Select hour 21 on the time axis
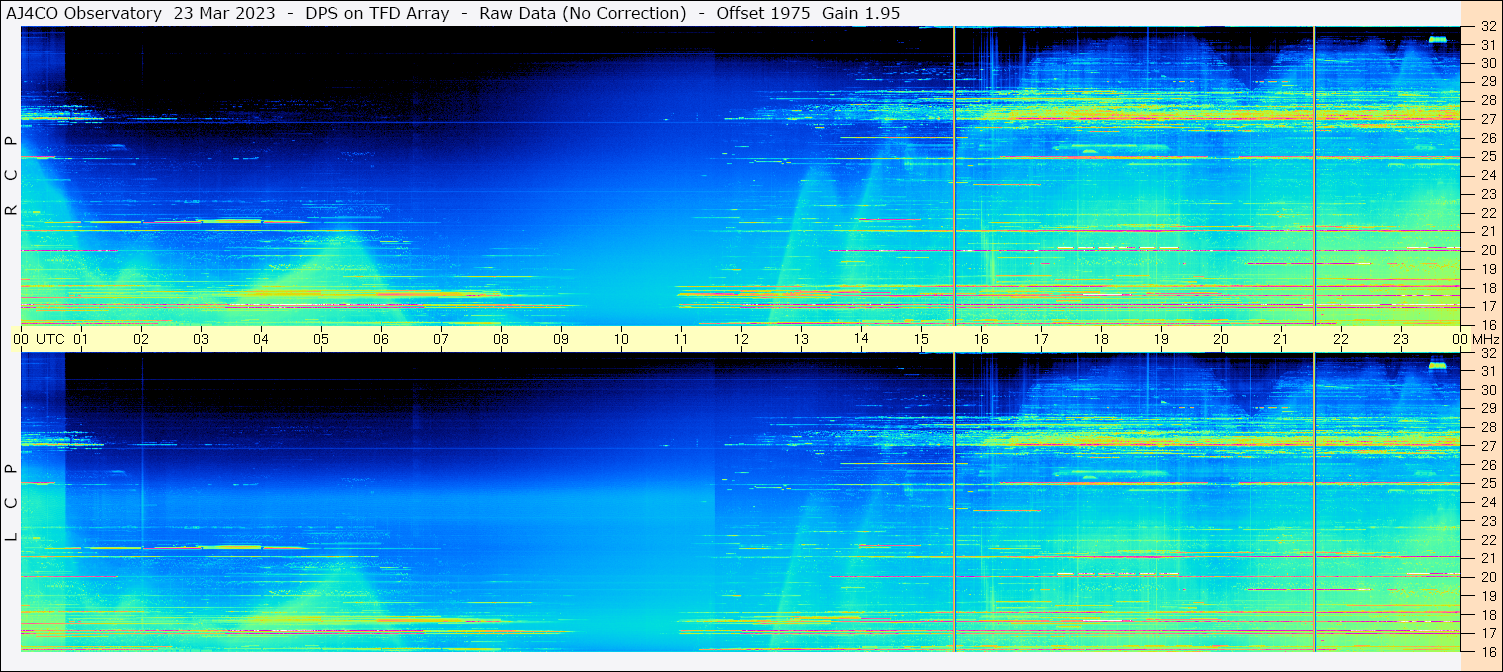 (1281, 339)
